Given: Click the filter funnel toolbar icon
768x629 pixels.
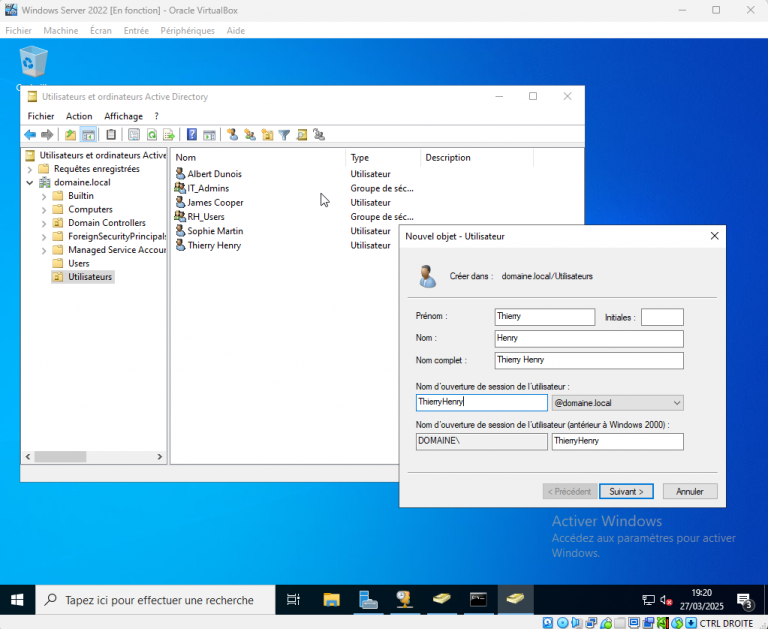Looking at the screenshot, I should (284, 135).
